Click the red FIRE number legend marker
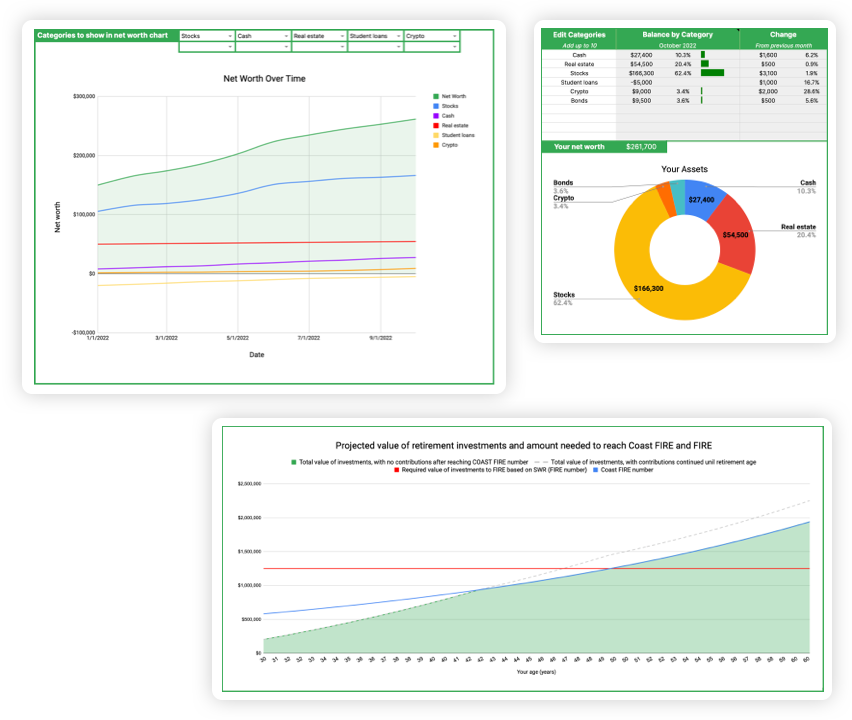 397,469
